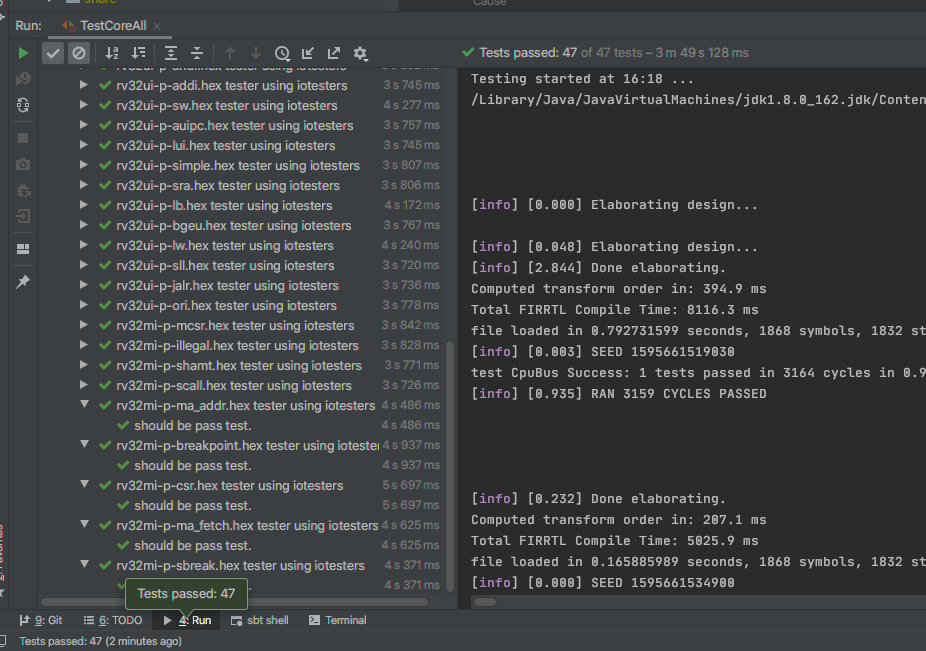The width and height of the screenshot is (926, 651).
Task: Select rv32ui-p-sra.hex tester row
Action: click(x=242, y=185)
